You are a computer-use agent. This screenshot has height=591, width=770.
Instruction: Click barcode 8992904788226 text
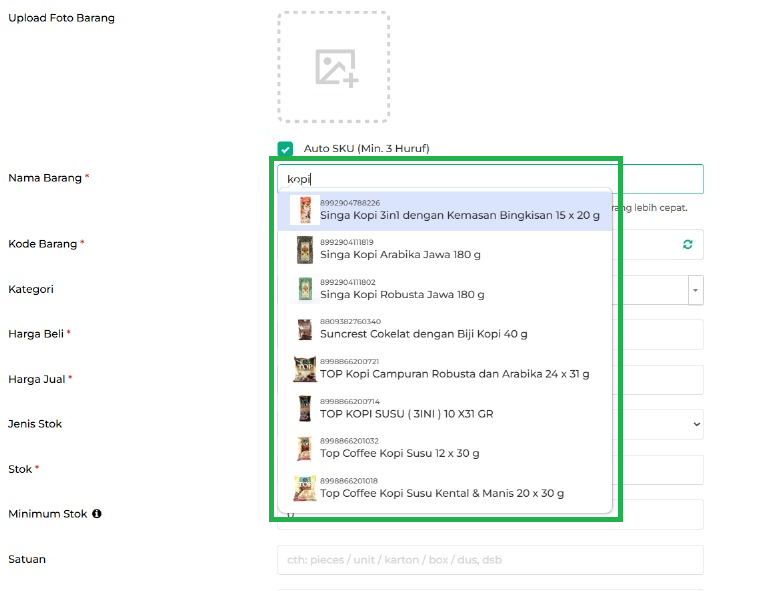pyautogui.click(x=350, y=203)
